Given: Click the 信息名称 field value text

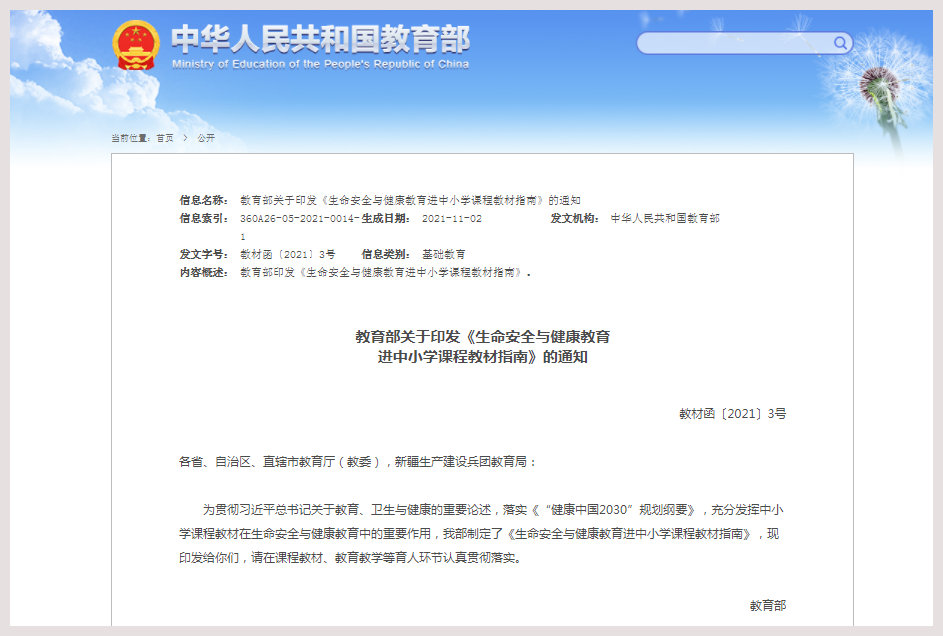Looking at the screenshot, I should (x=410, y=200).
